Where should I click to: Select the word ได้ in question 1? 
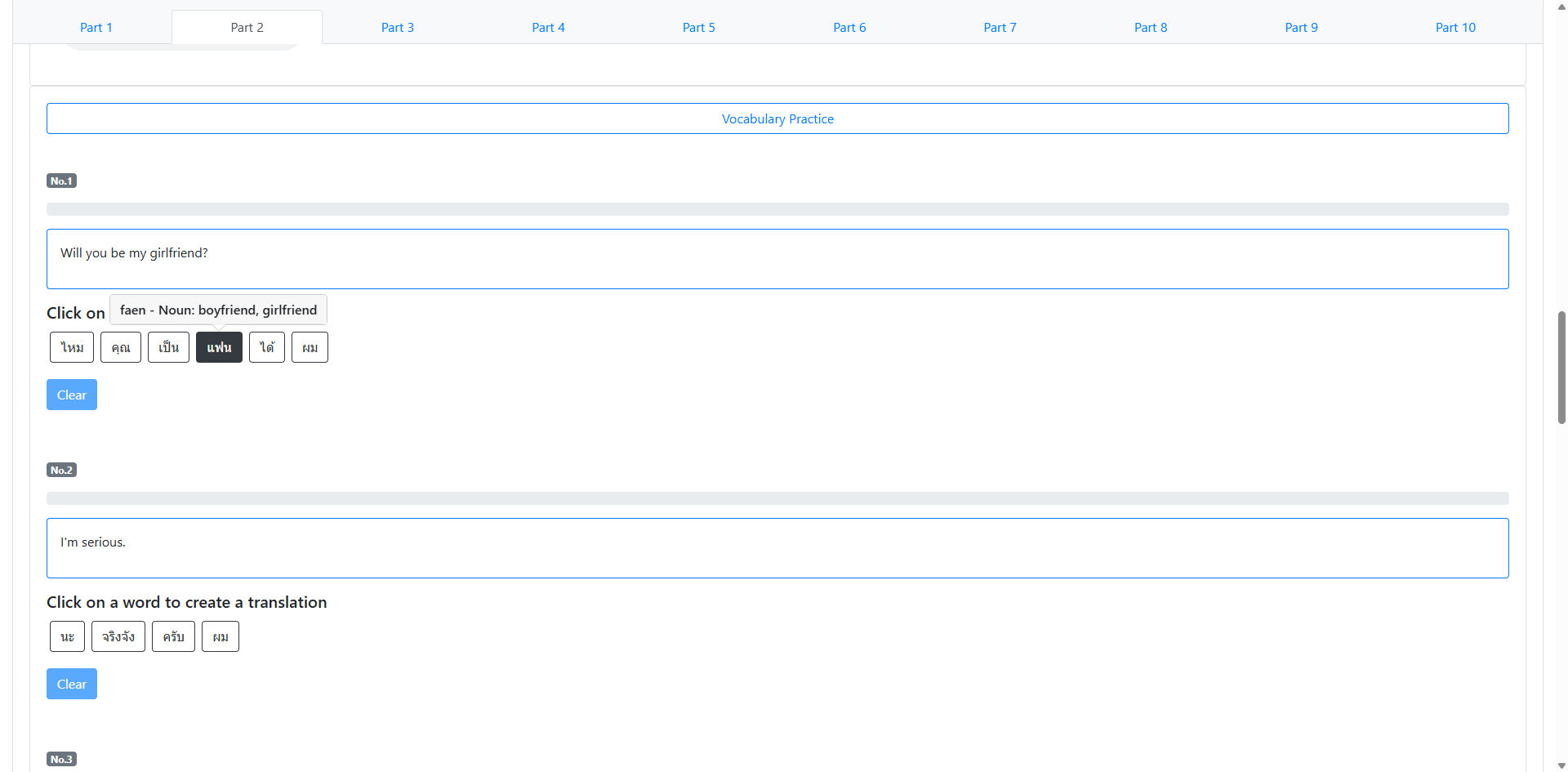pyautogui.click(x=267, y=347)
